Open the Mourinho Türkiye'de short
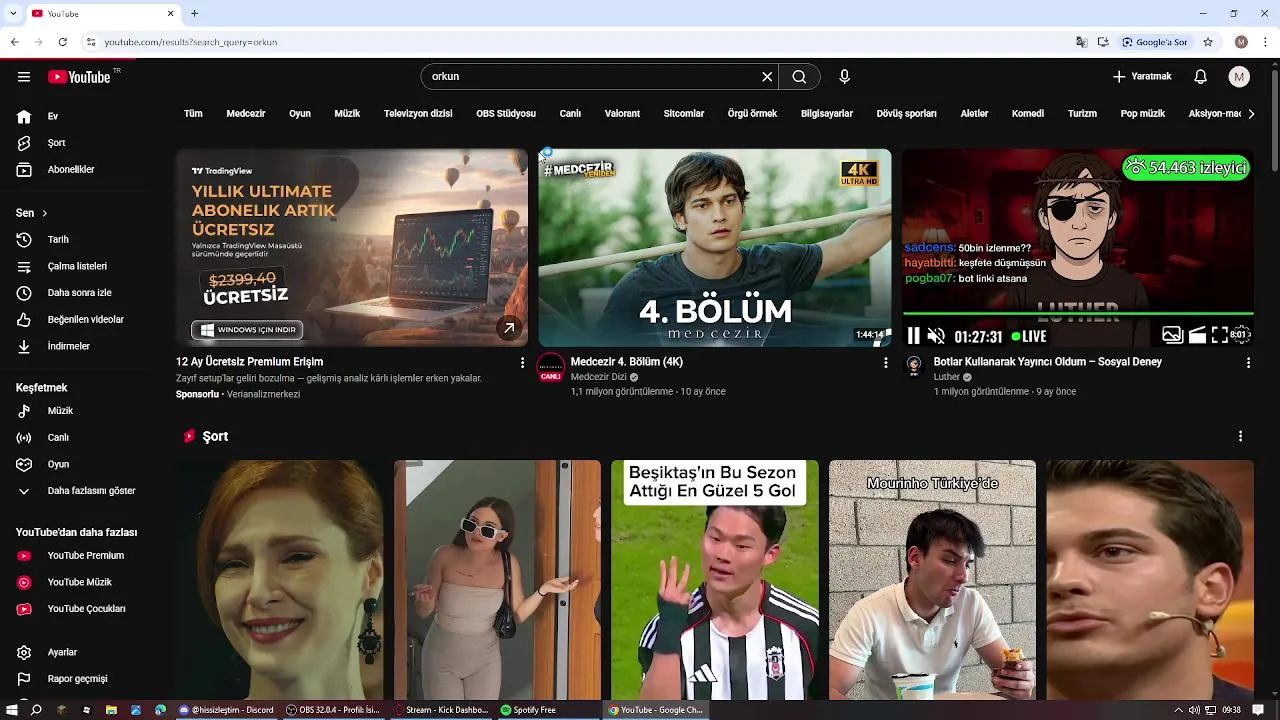Screen dimensions: 1280x720 [932, 580]
